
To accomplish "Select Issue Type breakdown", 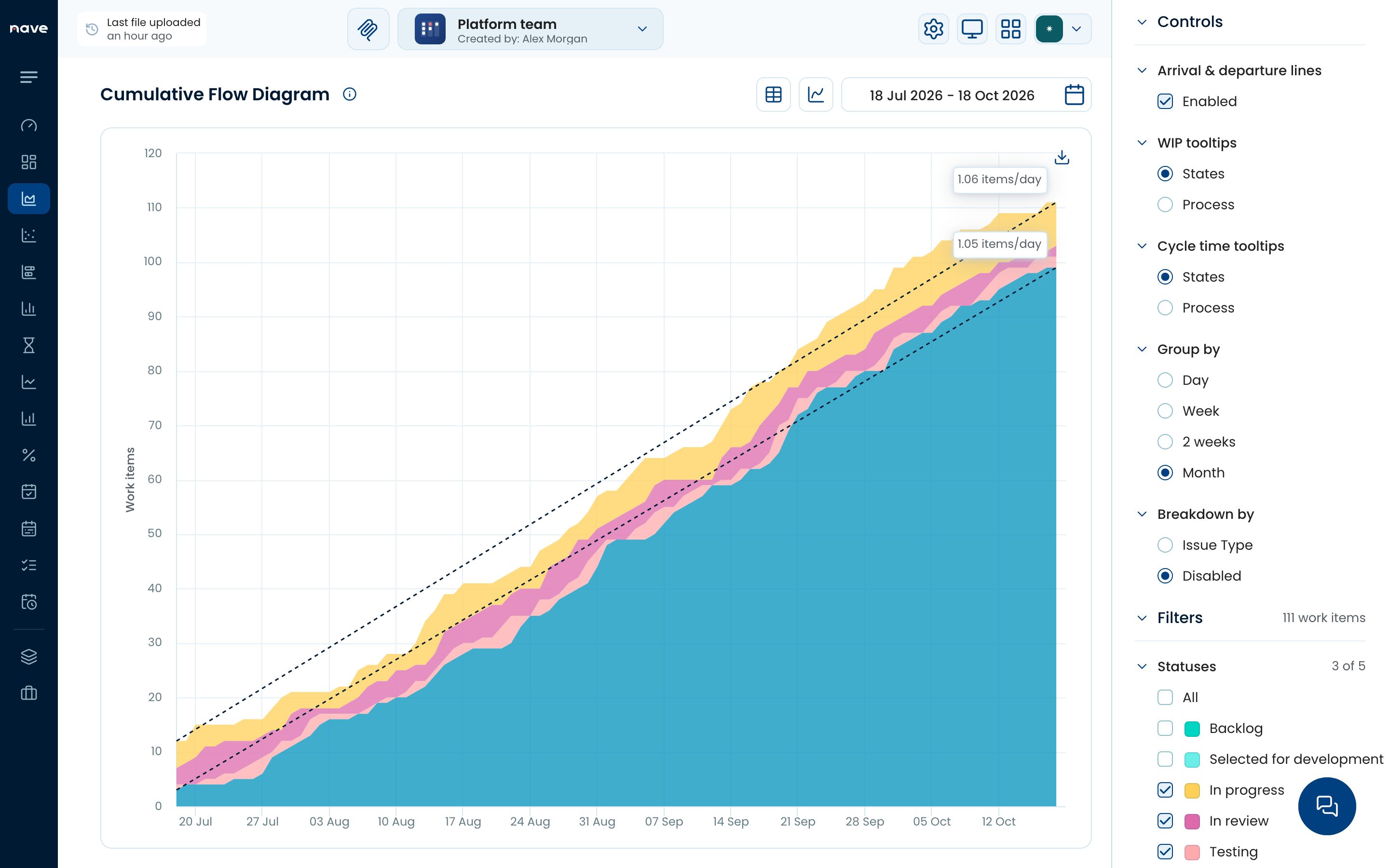I will coord(1165,545).
